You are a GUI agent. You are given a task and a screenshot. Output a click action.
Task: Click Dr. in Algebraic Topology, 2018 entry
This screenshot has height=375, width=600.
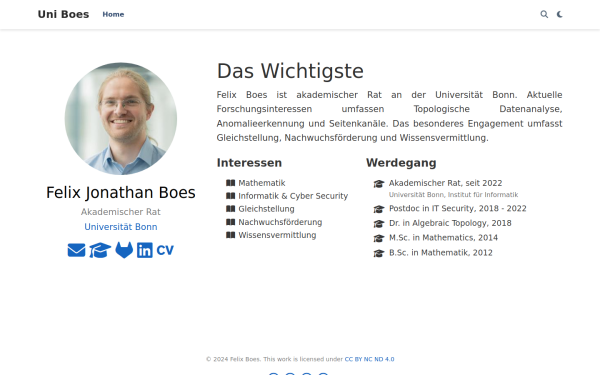(450, 223)
